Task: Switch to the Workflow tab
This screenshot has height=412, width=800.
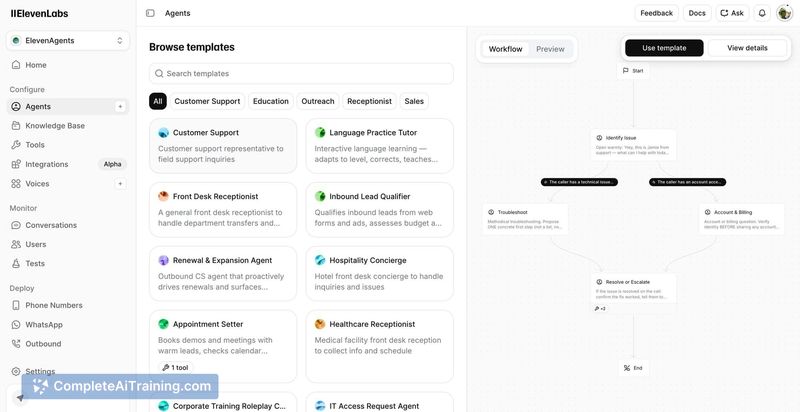Action: [505, 49]
